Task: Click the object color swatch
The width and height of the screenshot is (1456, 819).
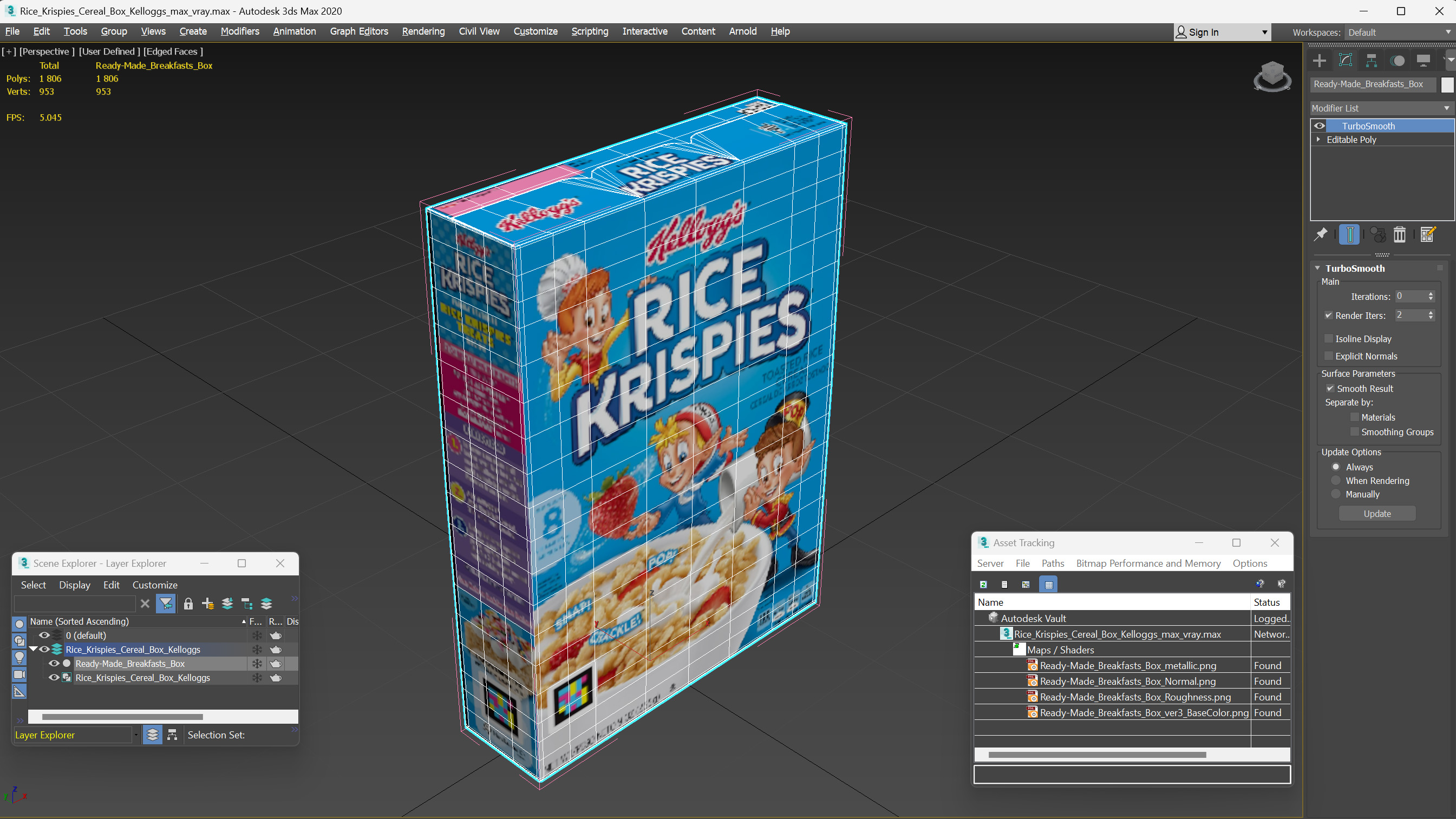Action: (1447, 84)
